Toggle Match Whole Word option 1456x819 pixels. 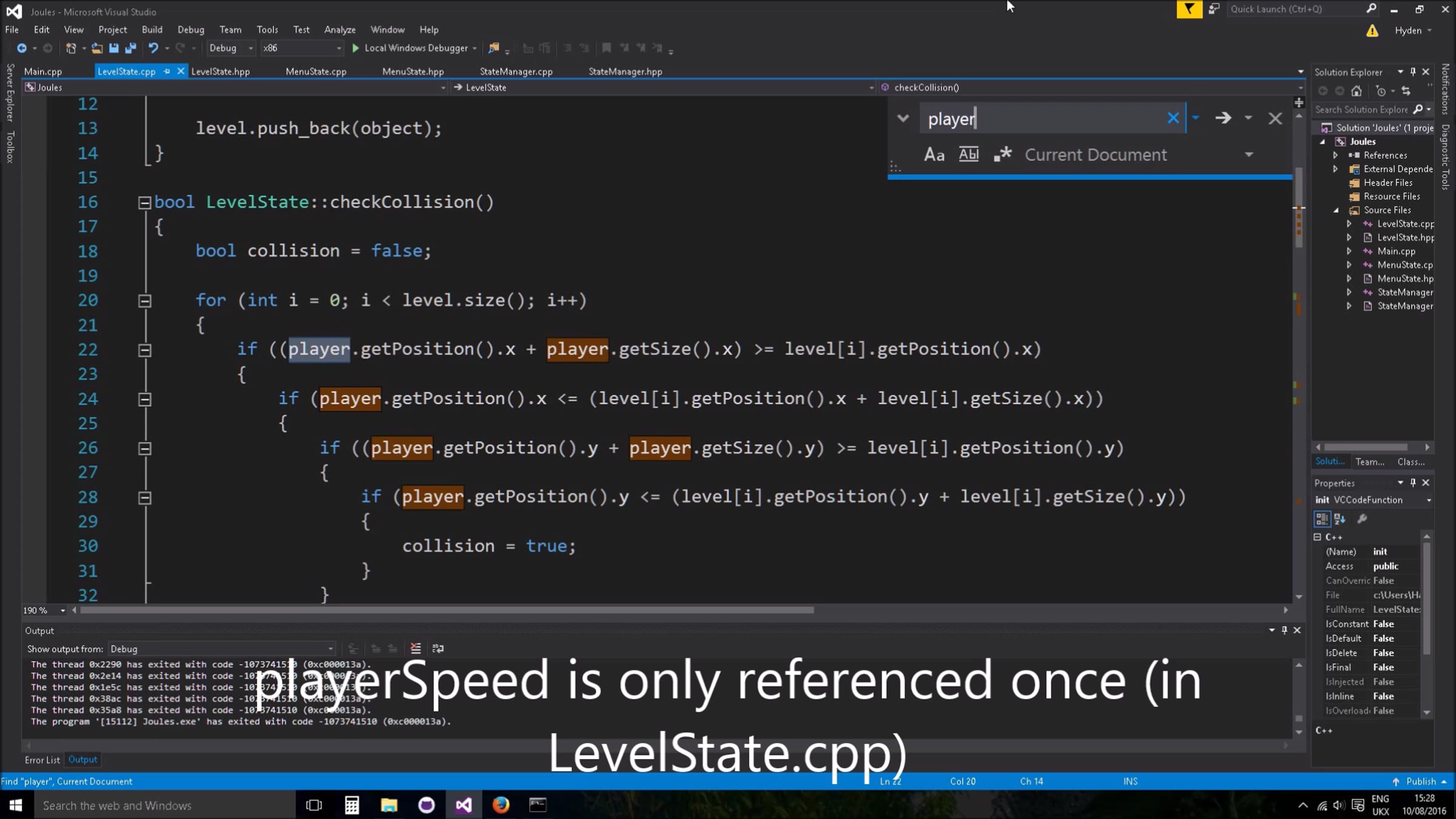(x=969, y=155)
